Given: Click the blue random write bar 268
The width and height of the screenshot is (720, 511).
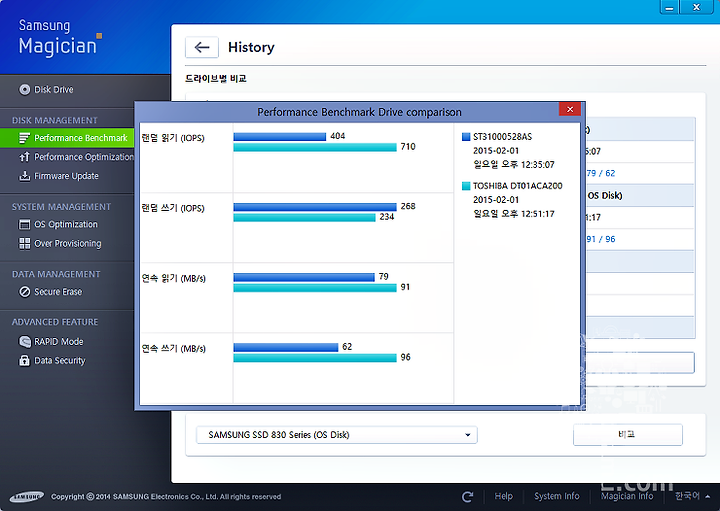Looking at the screenshot, I should click(315, 207).
